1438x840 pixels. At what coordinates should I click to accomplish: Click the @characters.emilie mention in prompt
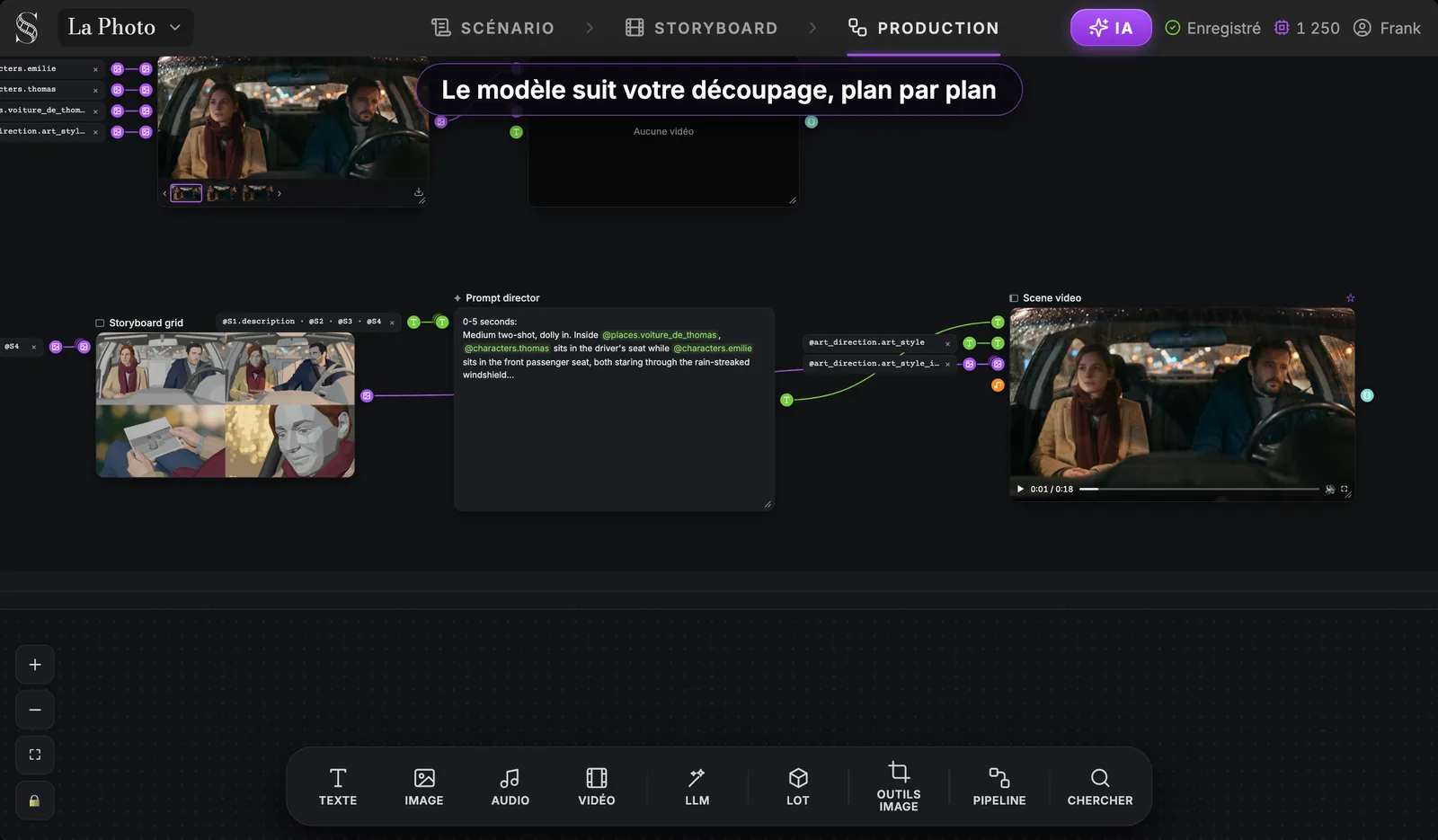(713, 349)
